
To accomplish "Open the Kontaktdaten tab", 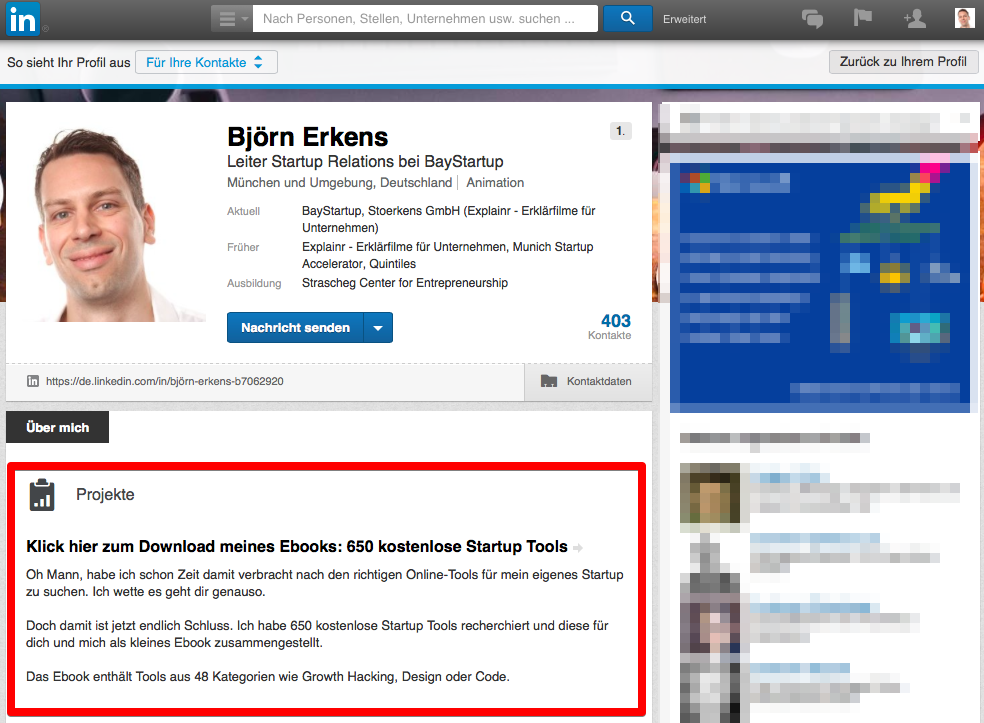I will click(x=588, y=381).
